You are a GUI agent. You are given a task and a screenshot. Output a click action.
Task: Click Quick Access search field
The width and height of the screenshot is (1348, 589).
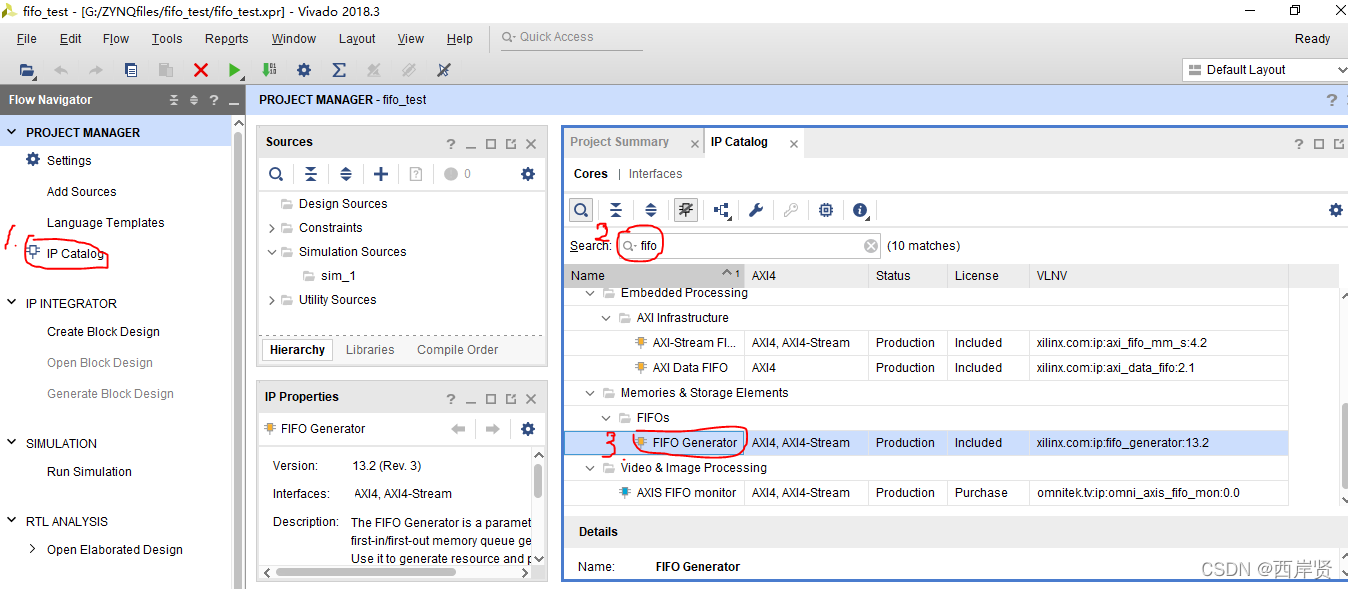click(571, 38)
